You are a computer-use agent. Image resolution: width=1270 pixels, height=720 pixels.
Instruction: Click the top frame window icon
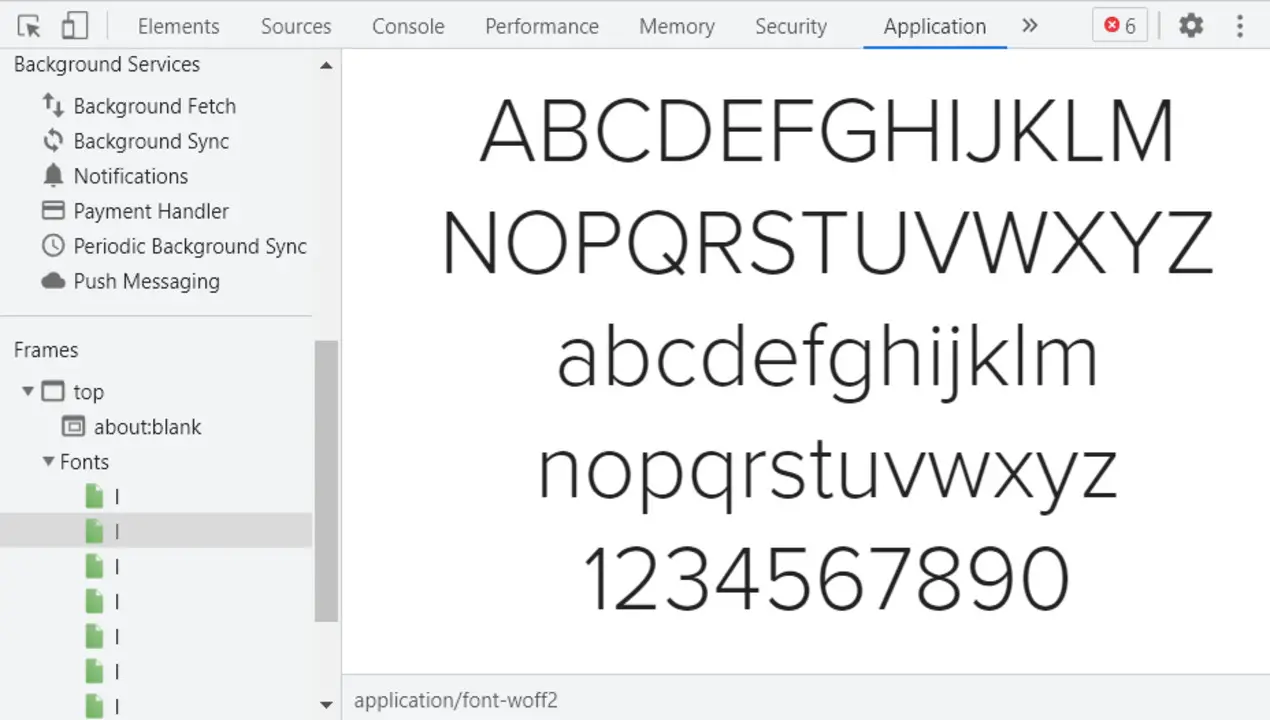coord(53,391)
